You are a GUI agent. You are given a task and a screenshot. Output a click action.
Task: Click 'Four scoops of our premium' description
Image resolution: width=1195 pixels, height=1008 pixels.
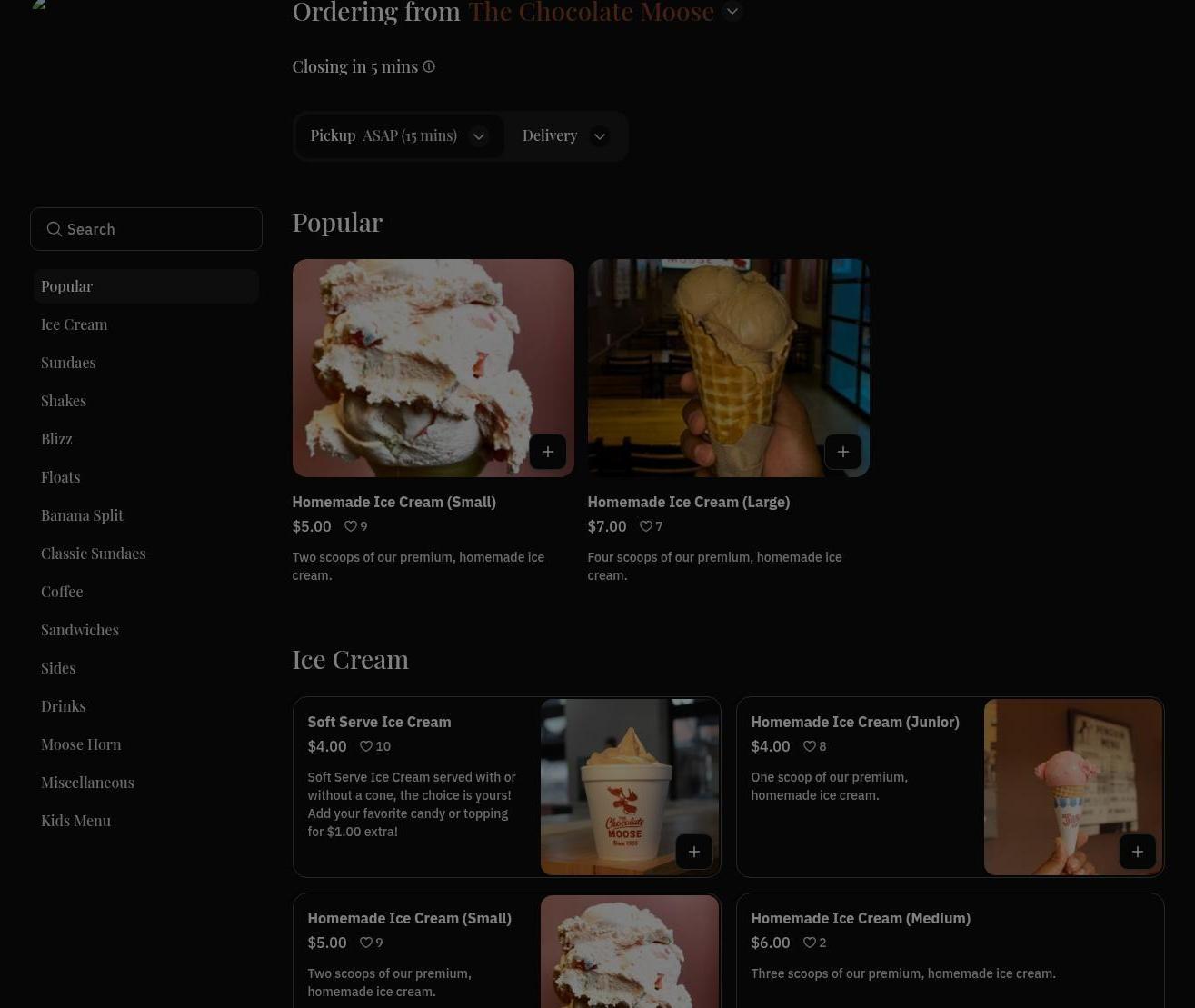click(x=714, y=566)
